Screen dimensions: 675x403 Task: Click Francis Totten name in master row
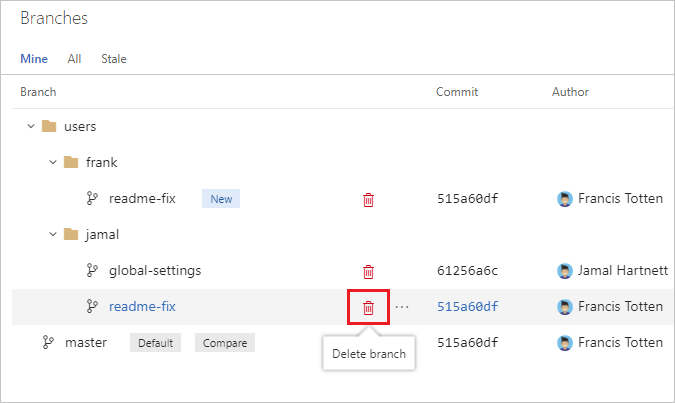point(620,342)
